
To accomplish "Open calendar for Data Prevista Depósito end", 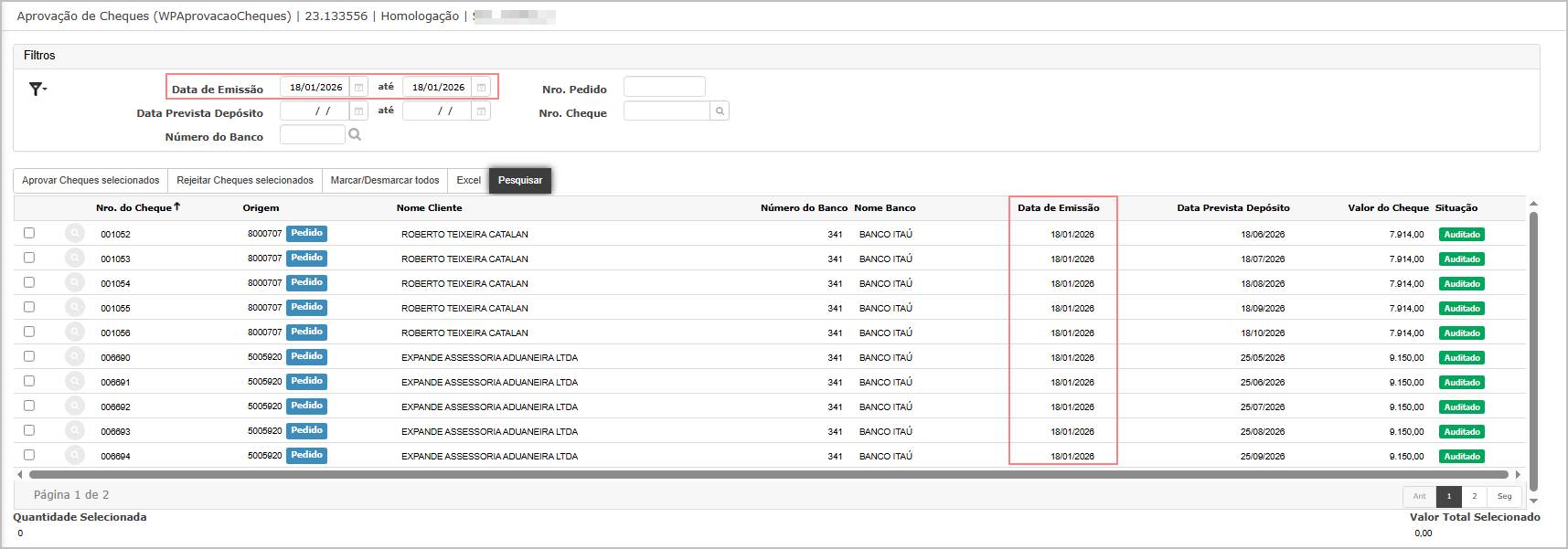I will click(481, 111).
